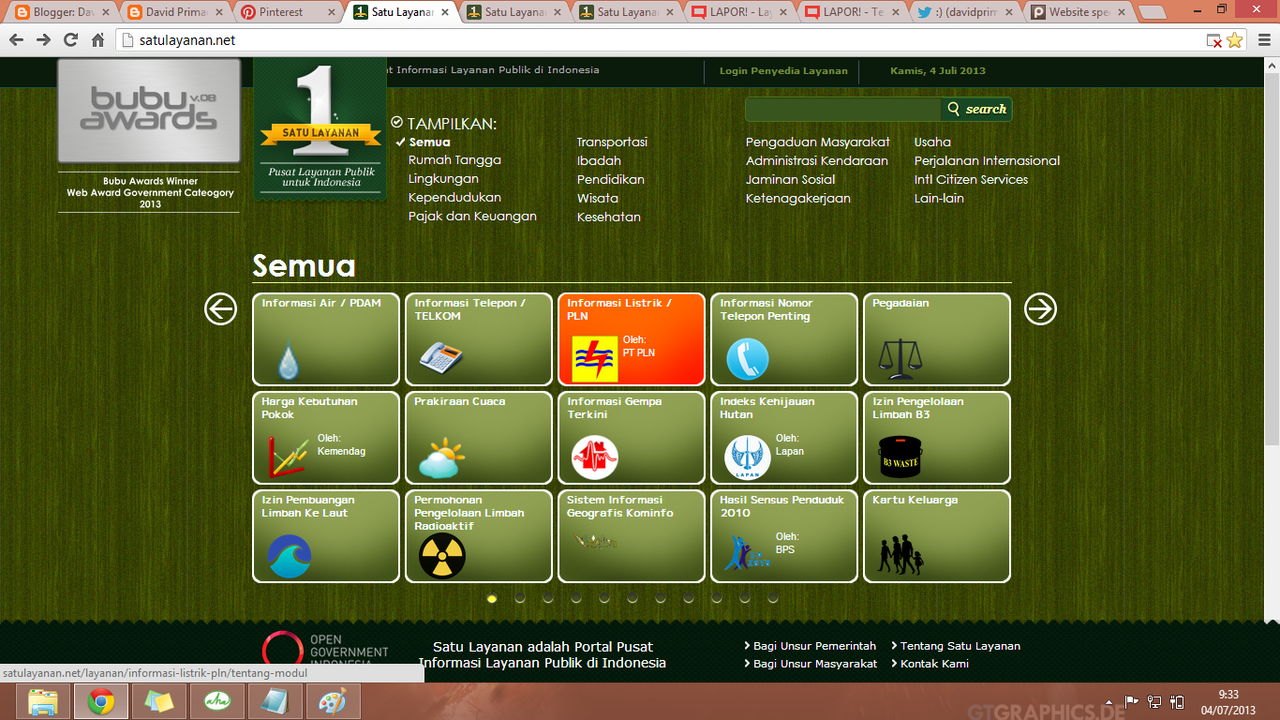Bookmark page with the star icon
Viewport: 1280px width, 720px height.
[x=1235, y=40]
